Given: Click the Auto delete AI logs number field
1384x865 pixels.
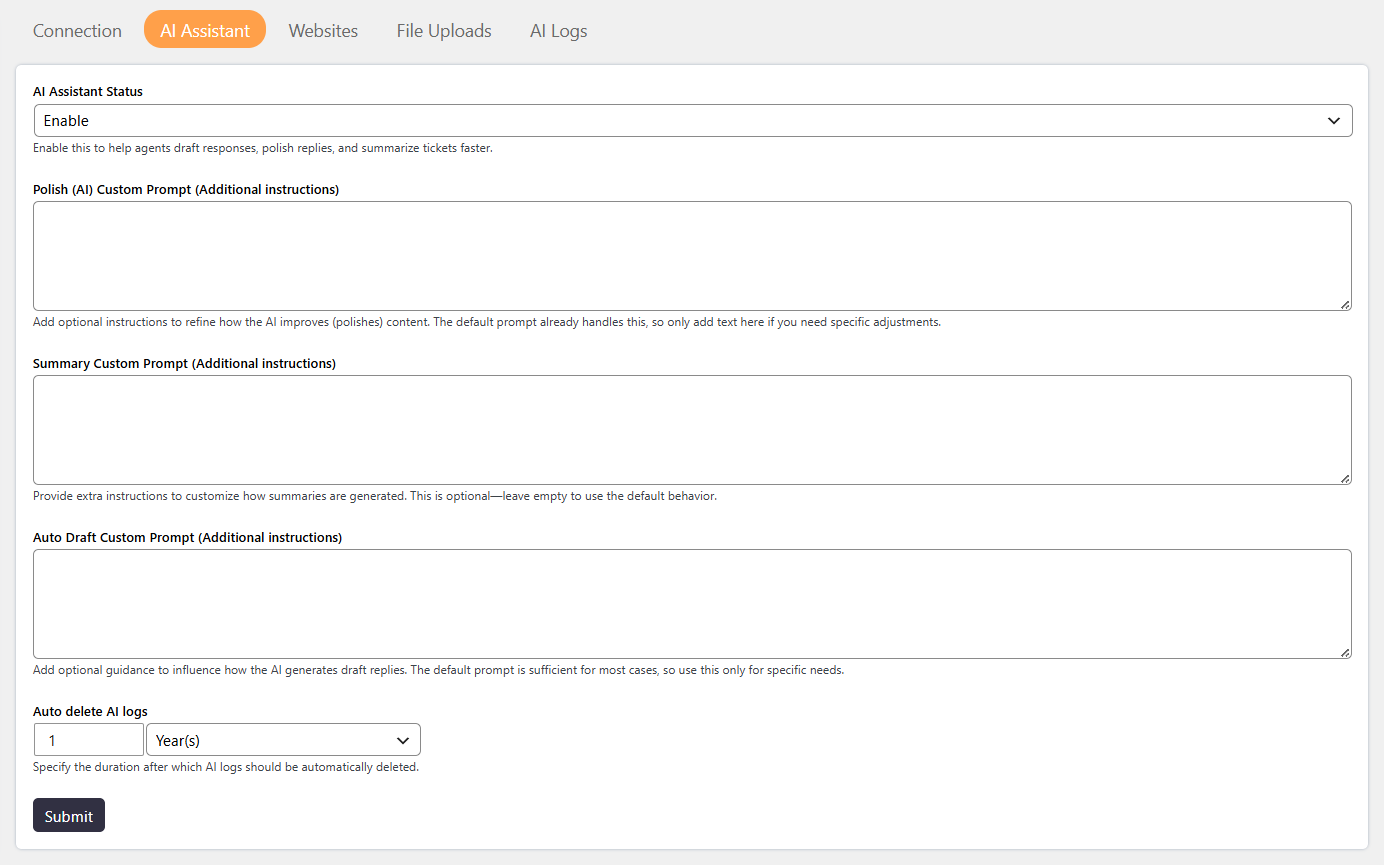Looking at the screenshot, I should [89, 740].
